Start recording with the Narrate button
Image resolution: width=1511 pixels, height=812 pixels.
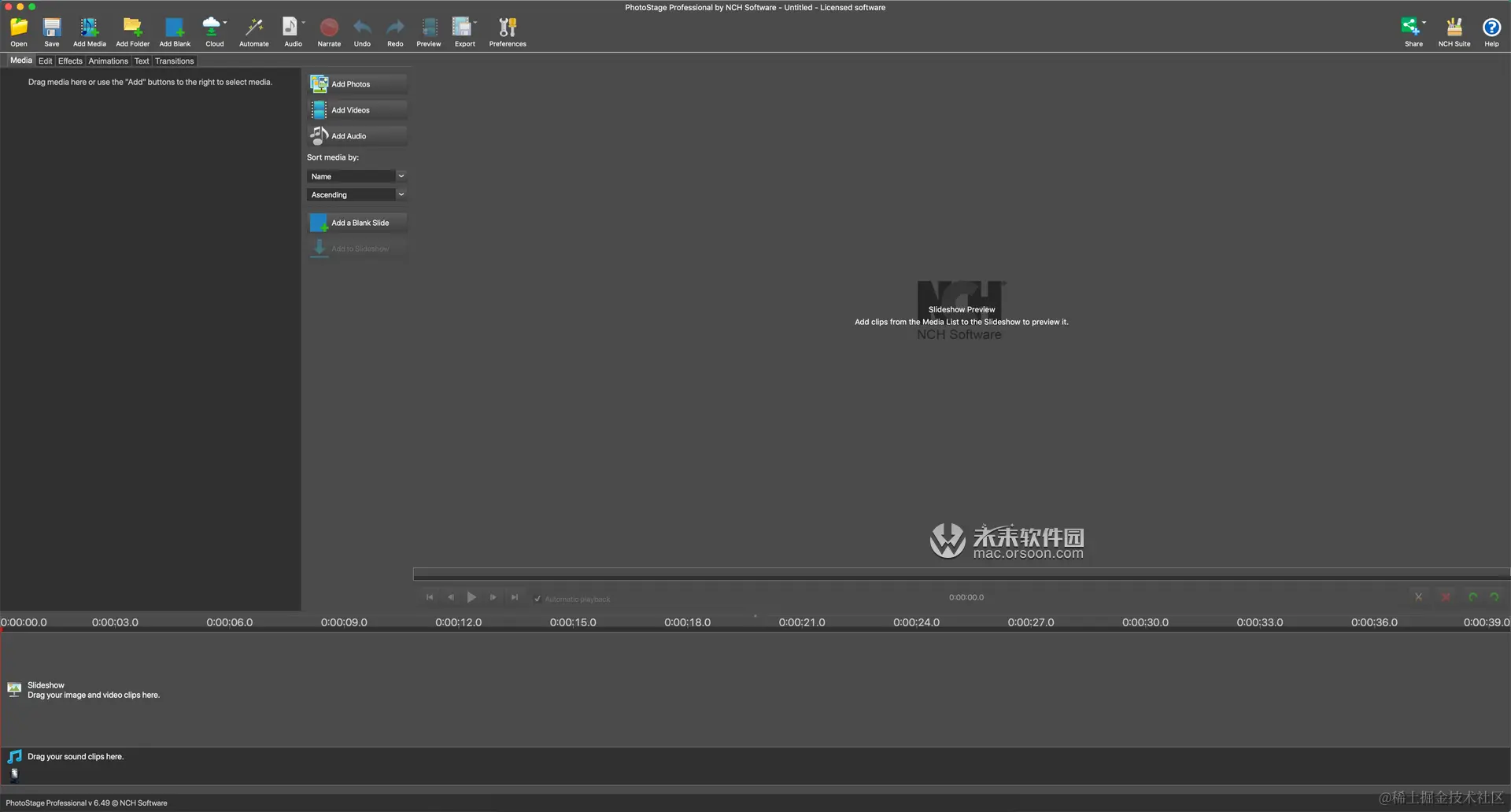329,28
